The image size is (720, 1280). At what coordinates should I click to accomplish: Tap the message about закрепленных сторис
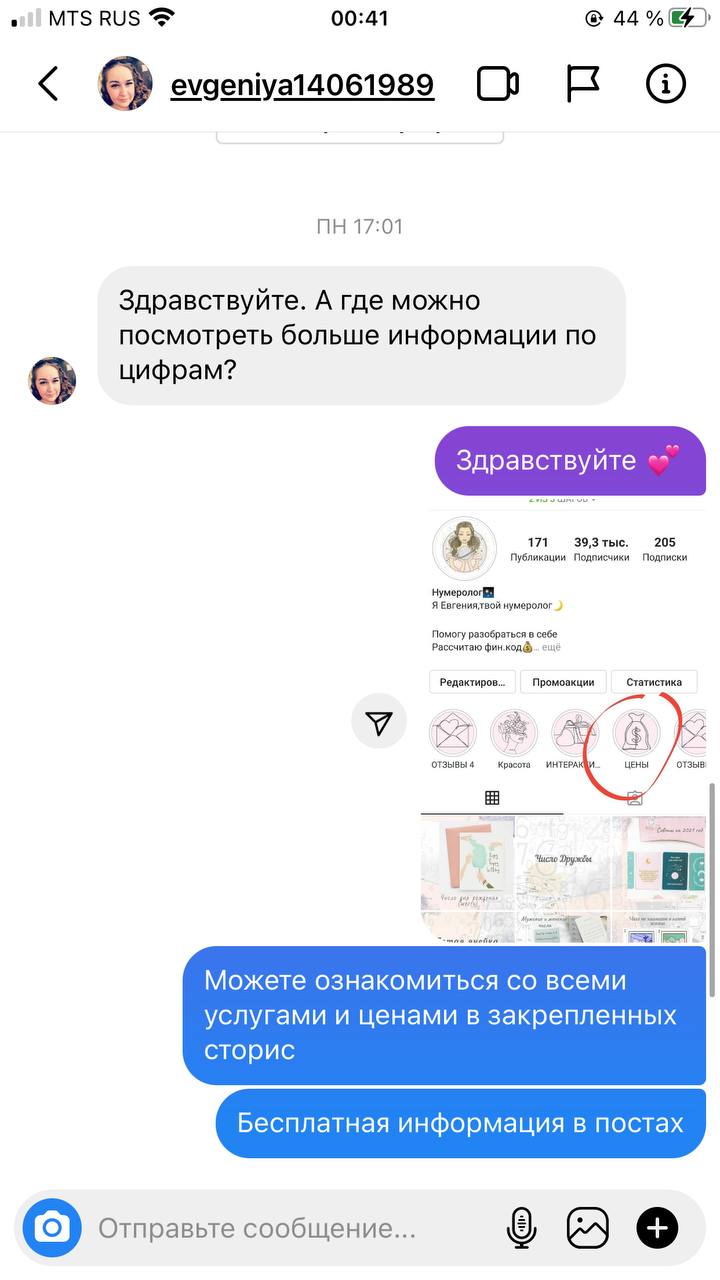tap(444, 1016)
